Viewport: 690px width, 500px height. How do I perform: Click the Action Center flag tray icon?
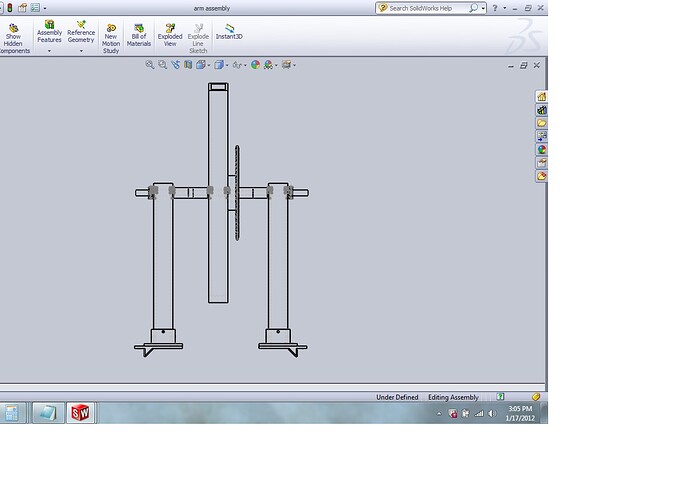point(466,413)
